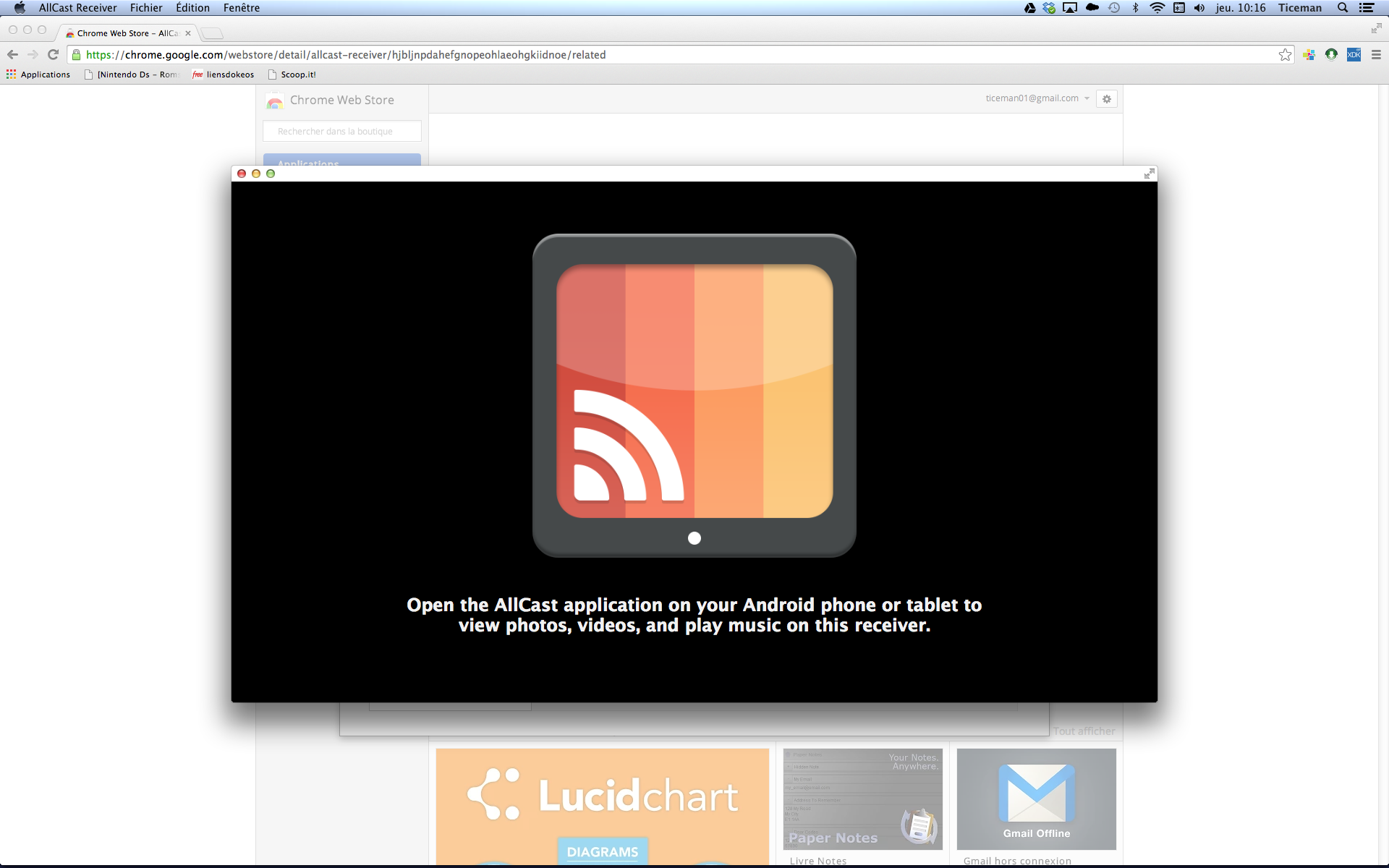The height and width of the screenshot is (868, 1389).
Task: Open the Apple menu
Action: (x=20, y=8)
